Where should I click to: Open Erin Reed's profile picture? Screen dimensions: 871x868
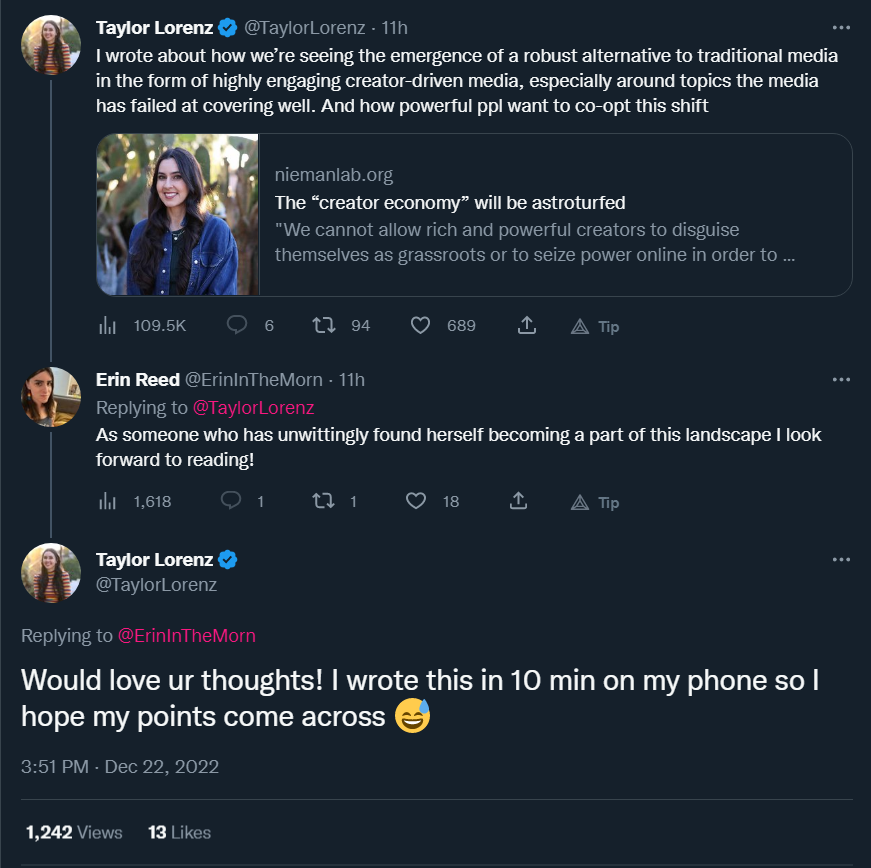click(51, 396)
